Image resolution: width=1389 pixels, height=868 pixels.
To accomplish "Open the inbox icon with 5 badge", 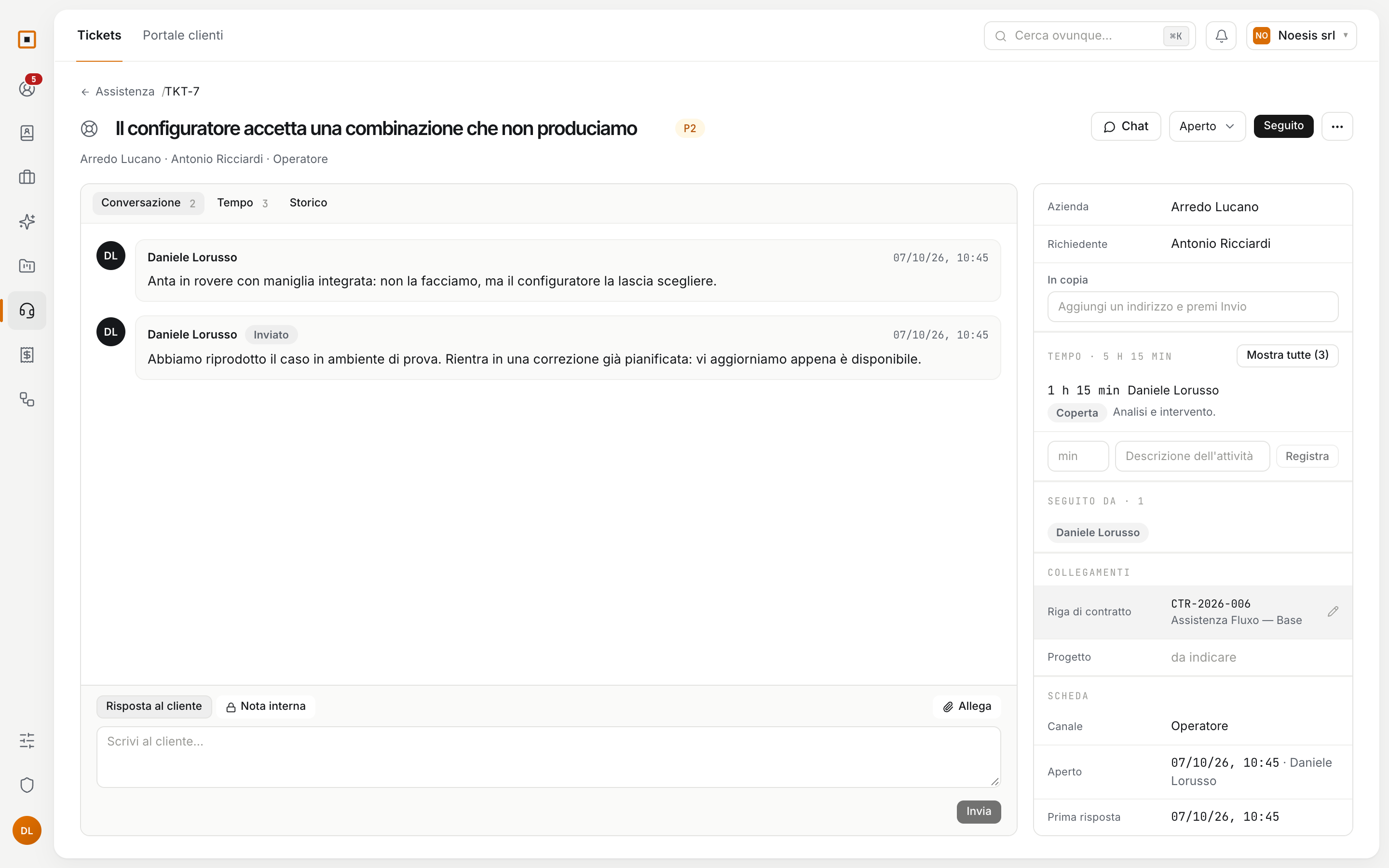I will coord(27,88).
